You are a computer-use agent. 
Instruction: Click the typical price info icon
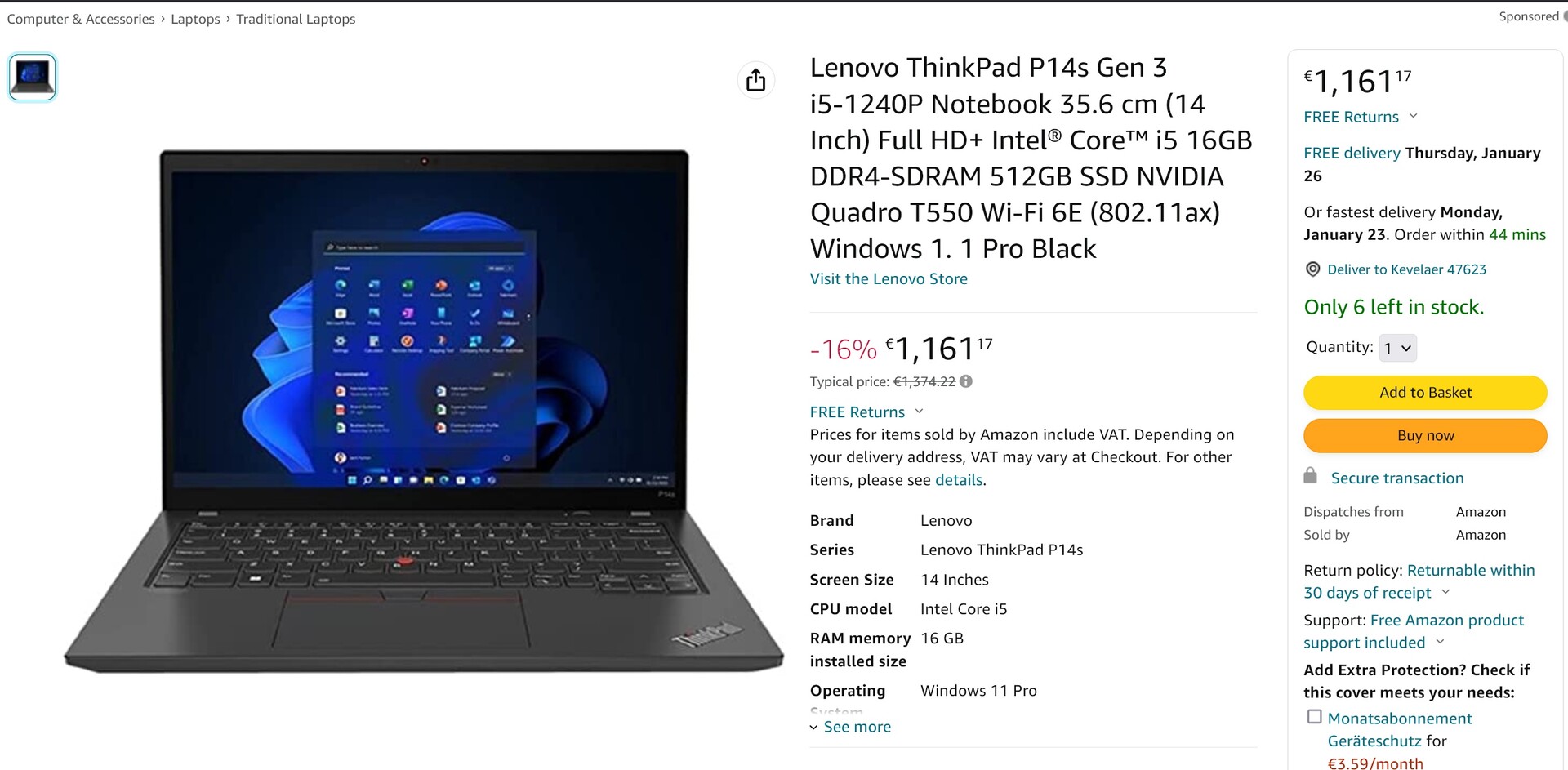[x=966, y=381]
